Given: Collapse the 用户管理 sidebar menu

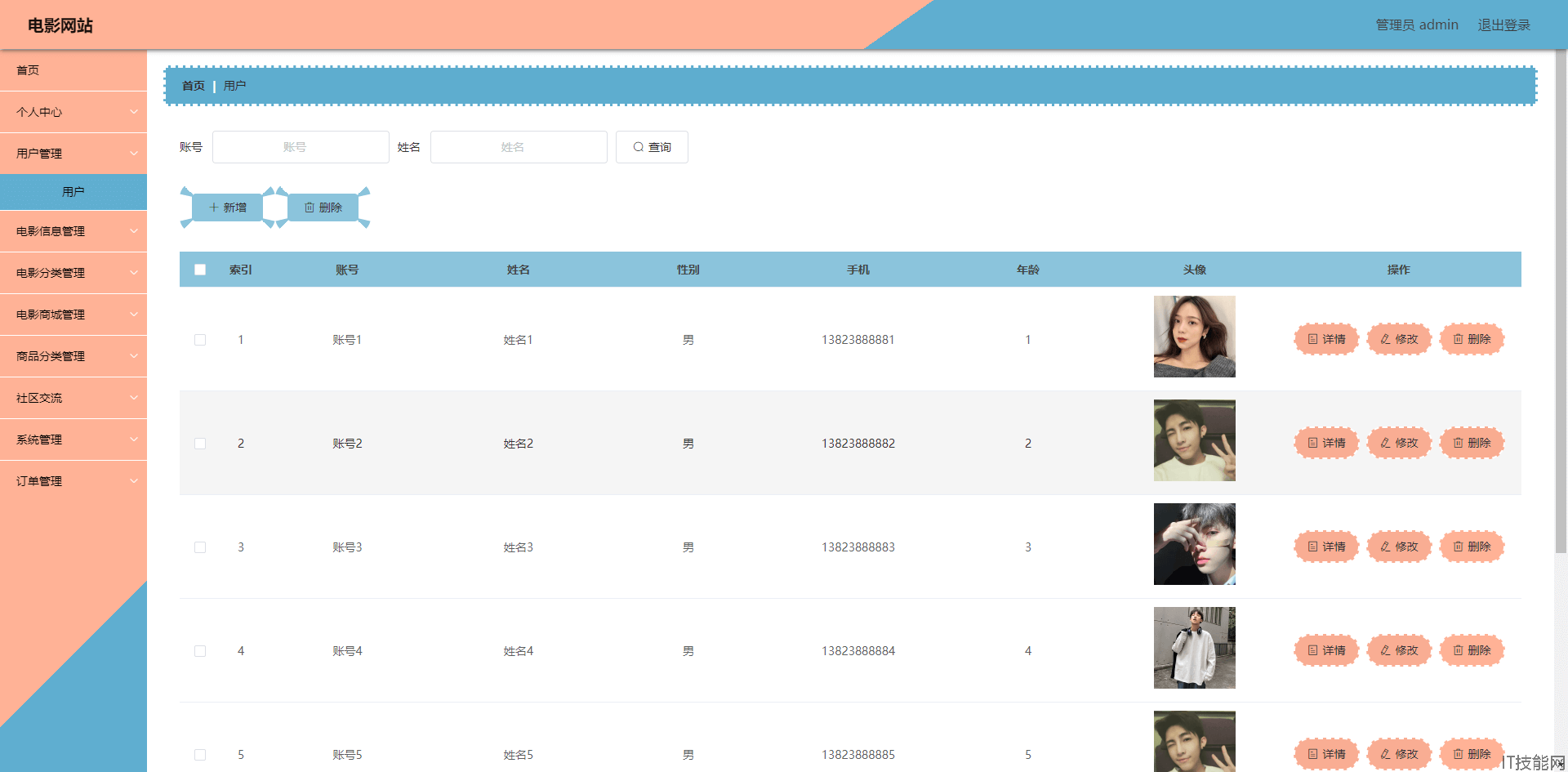Looking at the screenshot, I should [73, 154].
